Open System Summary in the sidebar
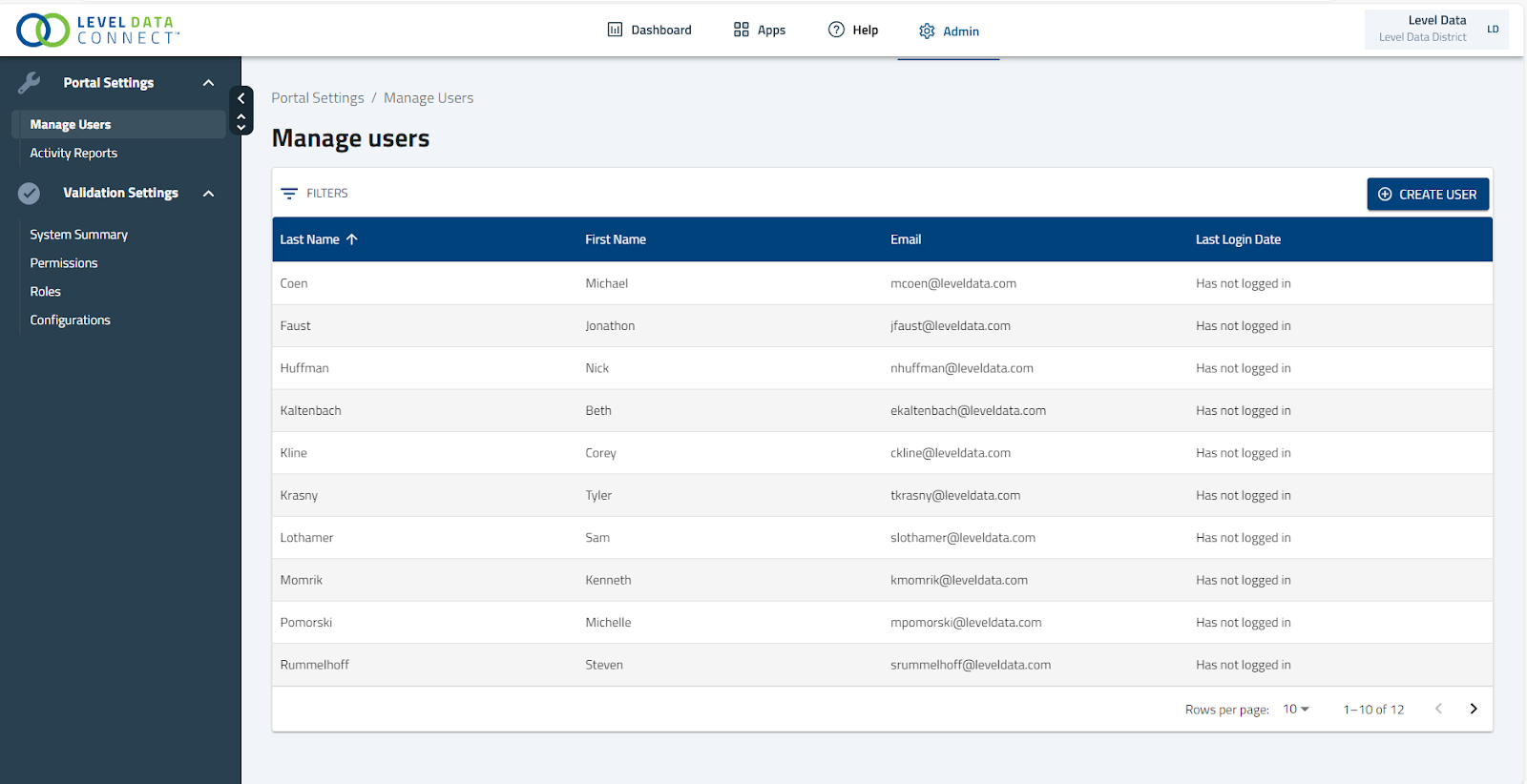The width and height of the screenshot is (1527, 784). point(78,235)
